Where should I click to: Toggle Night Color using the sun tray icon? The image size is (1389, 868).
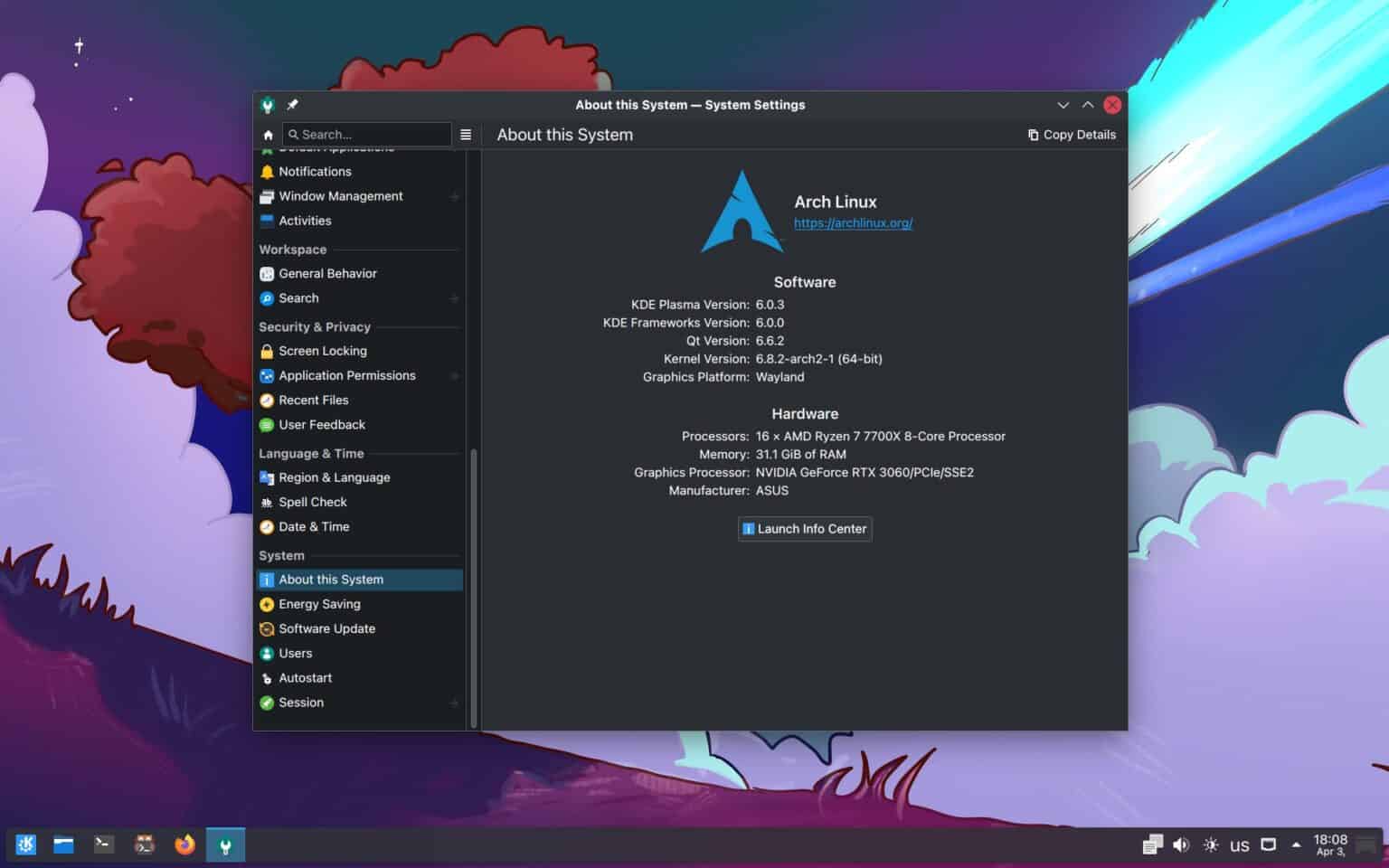pyautogui.click(x=1210, y=844)
